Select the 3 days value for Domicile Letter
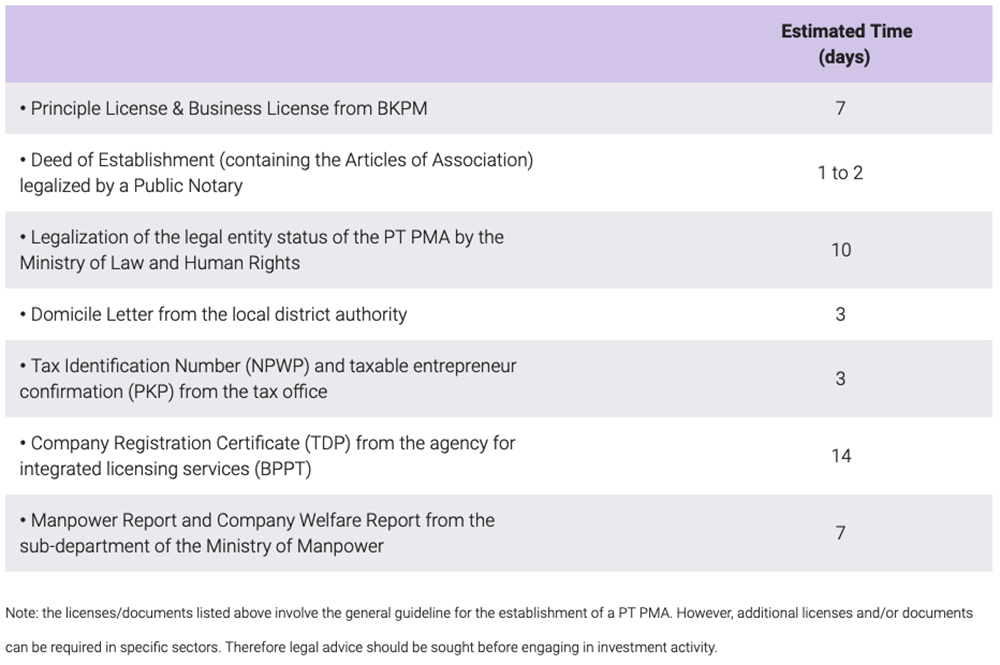Image resolution: width=1000 pixels, height=665 pixels. 840,314
